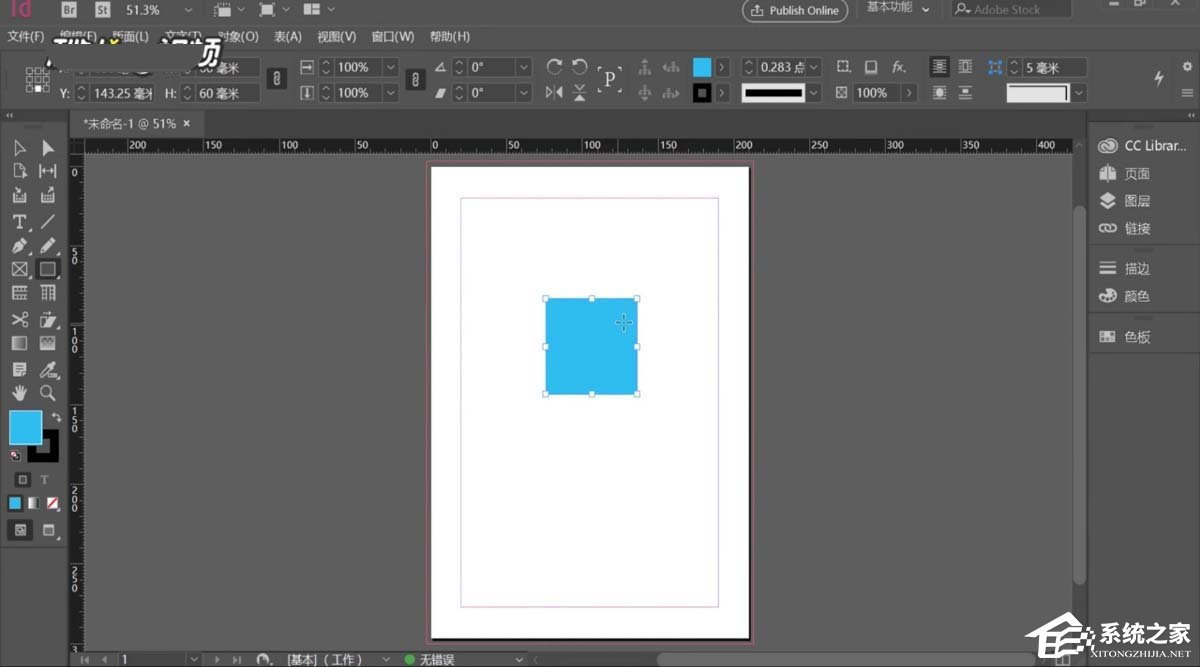Select the Direct Selection tool (white arrow)

48,148
